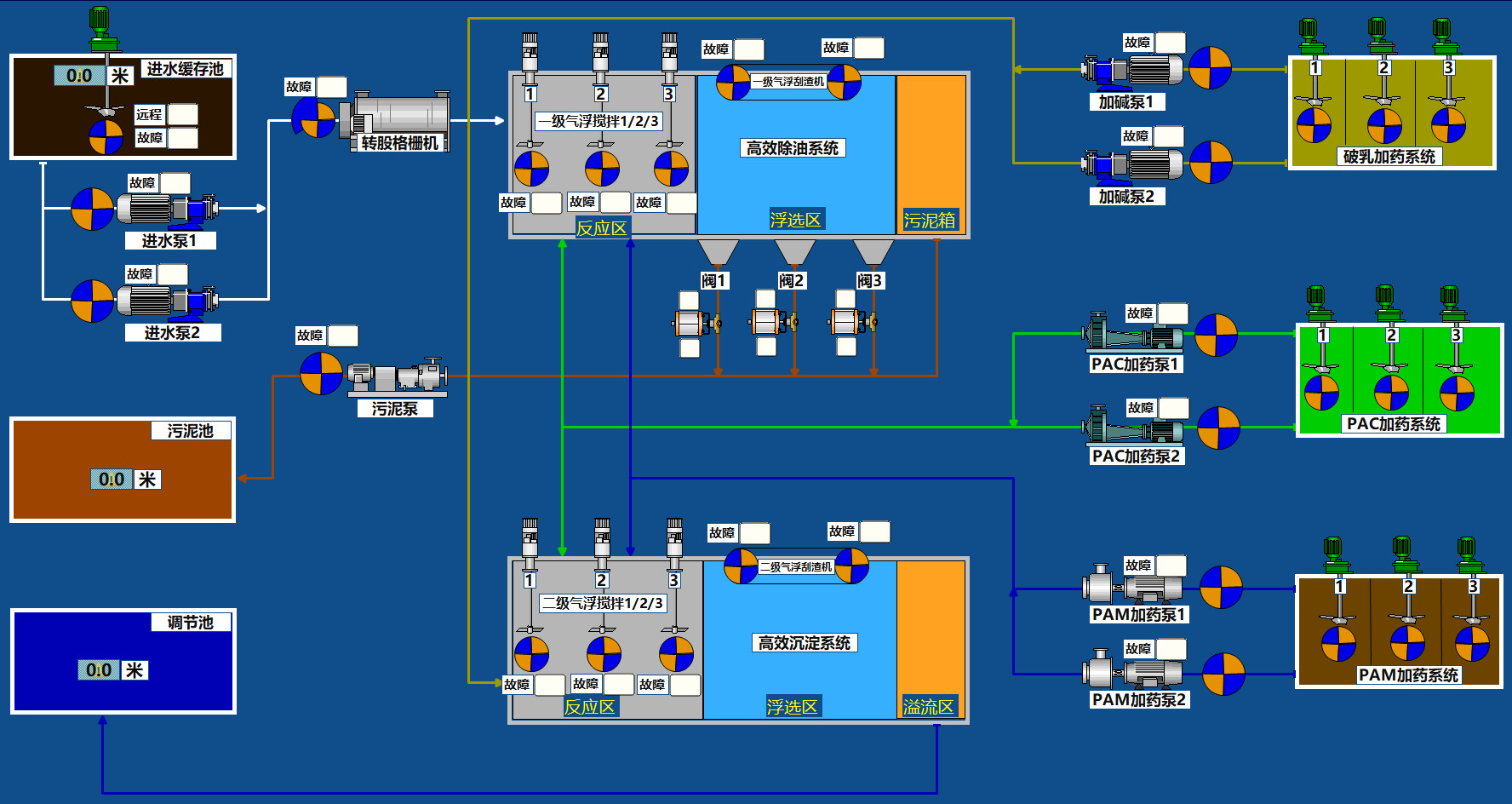
Task: Click the 进水泵2 pump motor icon
Action: point(167,300)
